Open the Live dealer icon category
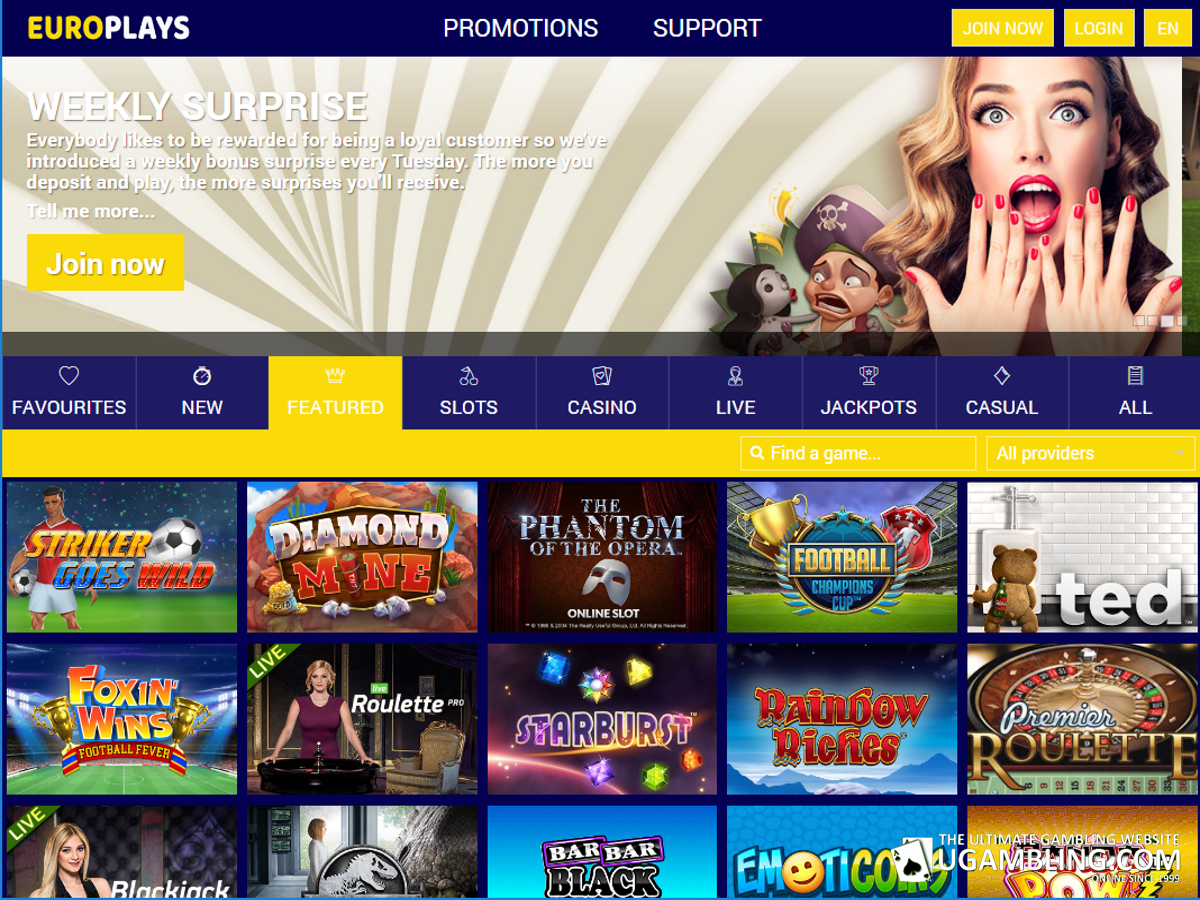 [x=735, y=392]
